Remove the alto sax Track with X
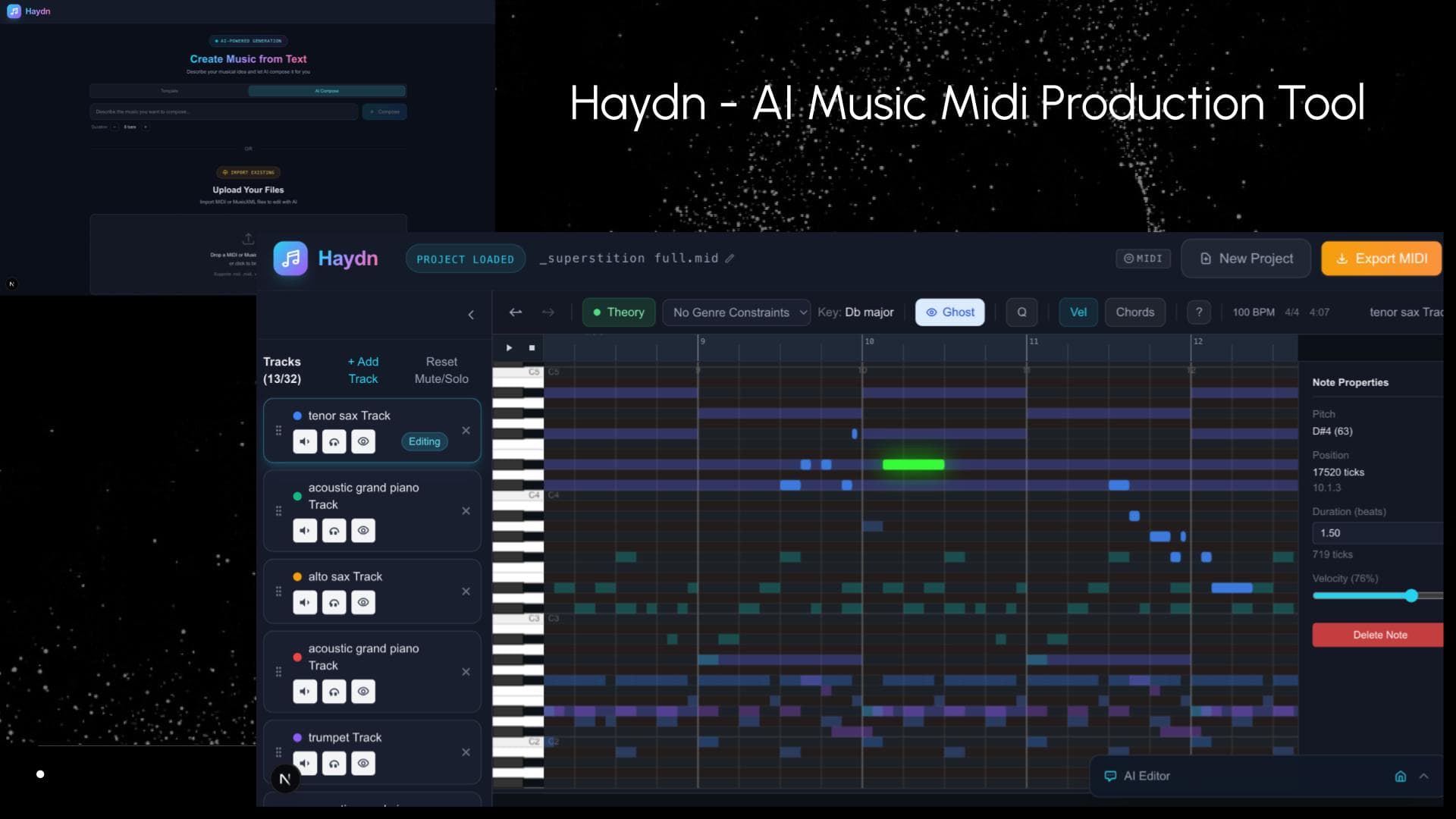This screenshot has width=1456, height=819. tap(466, 591)
